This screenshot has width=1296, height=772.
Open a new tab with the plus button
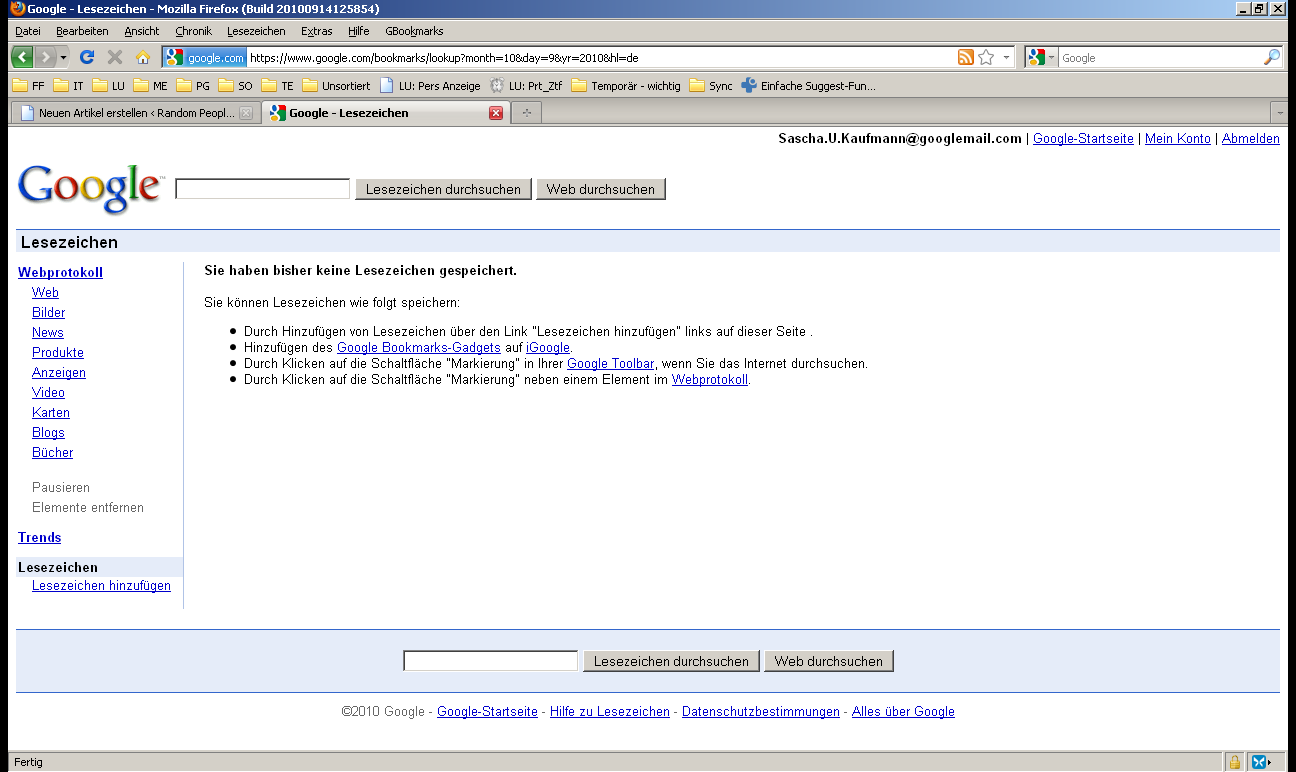click(526, 113)
